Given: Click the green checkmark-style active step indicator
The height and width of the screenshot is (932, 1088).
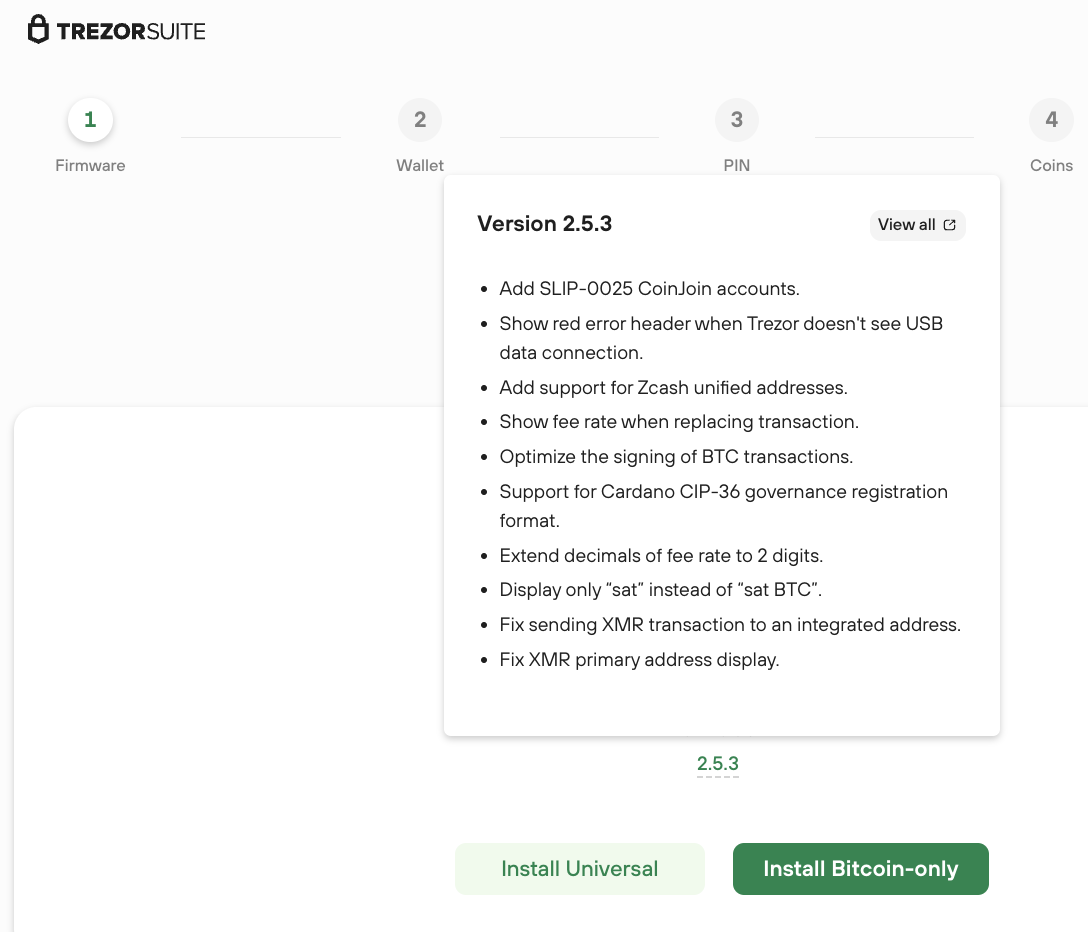Looking at the screenshot, I should [90, 119].
